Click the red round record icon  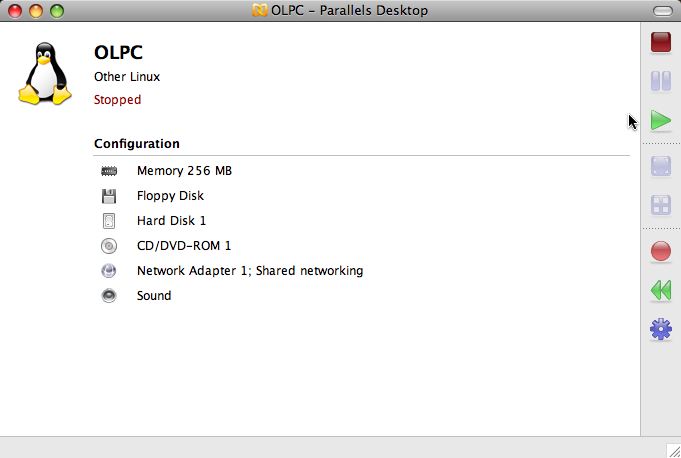point(660,252)
